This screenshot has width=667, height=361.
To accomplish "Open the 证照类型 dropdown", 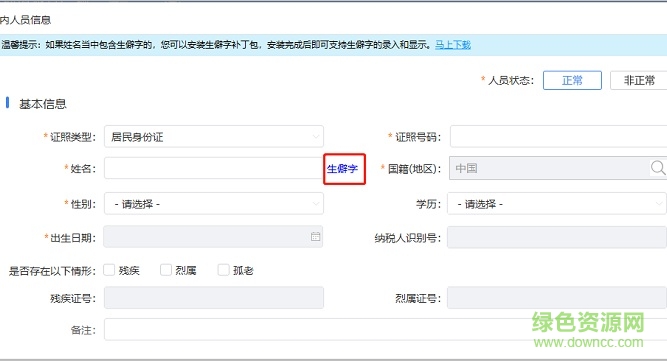I will click(214, 136).
